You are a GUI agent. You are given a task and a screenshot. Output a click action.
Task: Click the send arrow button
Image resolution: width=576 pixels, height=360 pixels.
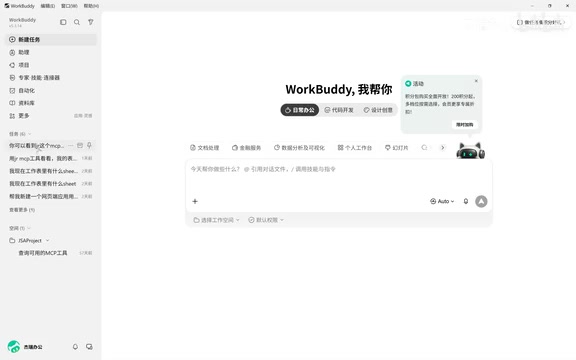(481, 201)
